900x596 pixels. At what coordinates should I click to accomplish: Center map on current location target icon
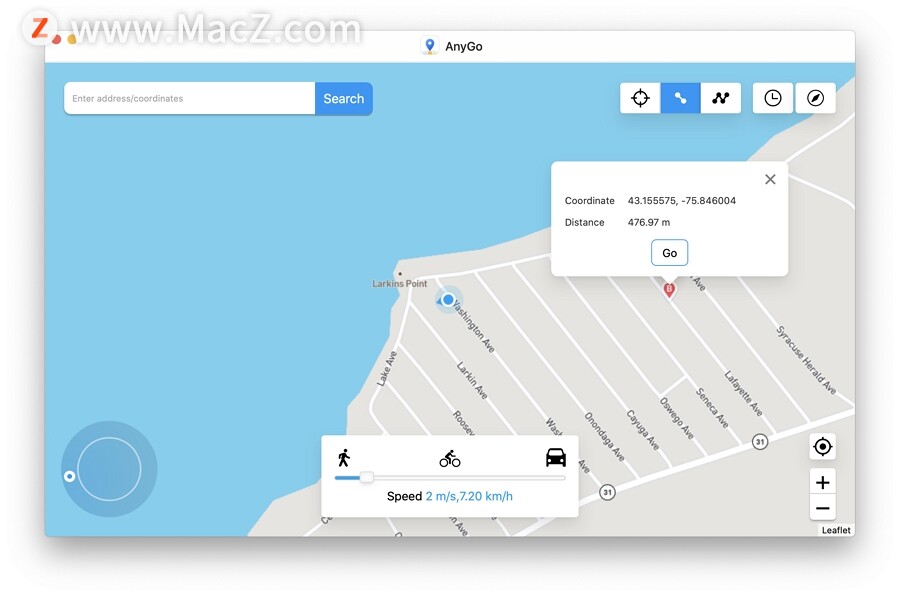point(823,447)
